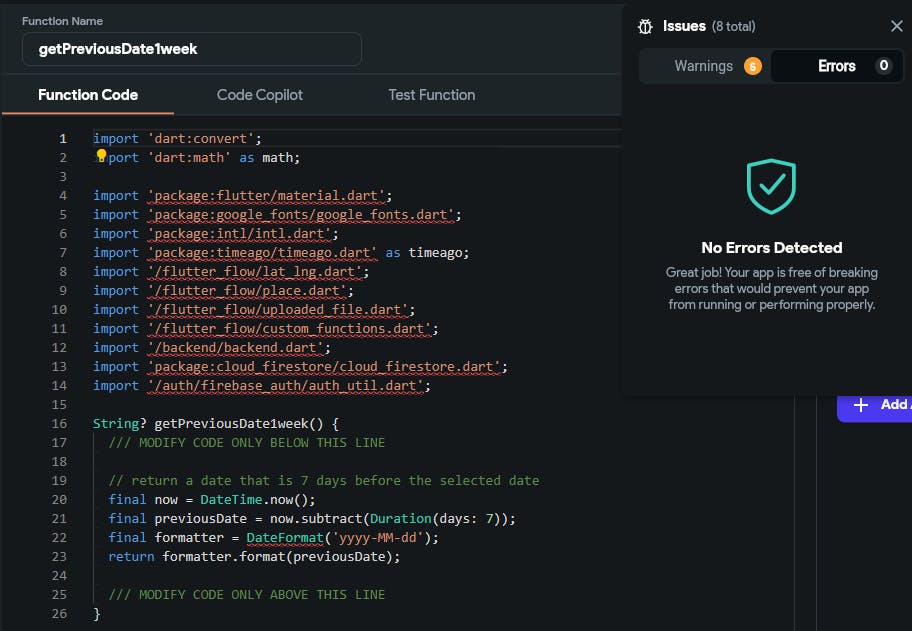Click the errors count badge showing 0
The image size is (912, 631).
882,66
